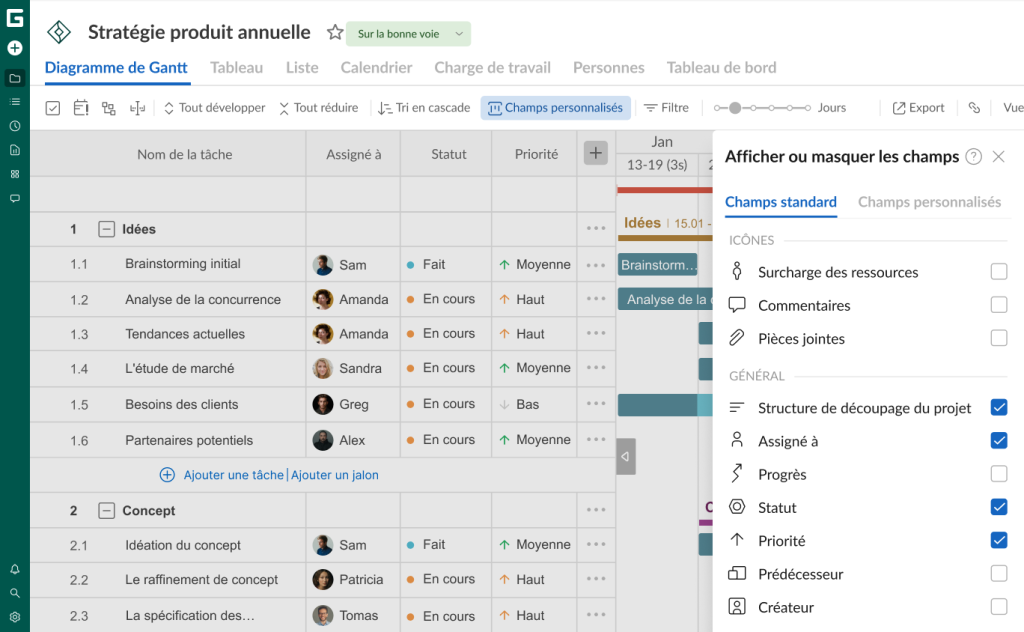This screenshot has width=1024, height=632.
Task: Enable the Prédécesseur field checkbox
Action: pyautogui.click(x=999, y=574)
